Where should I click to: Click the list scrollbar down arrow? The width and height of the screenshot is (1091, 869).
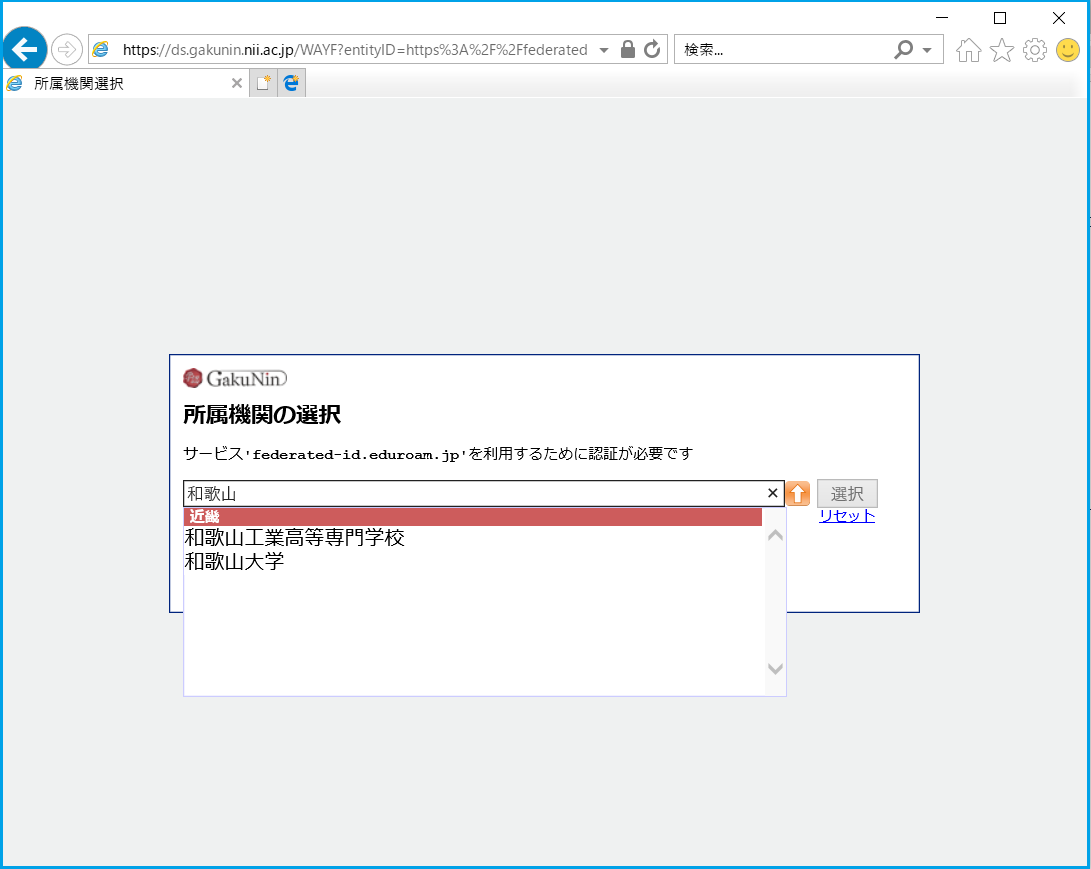coord(775,669)
